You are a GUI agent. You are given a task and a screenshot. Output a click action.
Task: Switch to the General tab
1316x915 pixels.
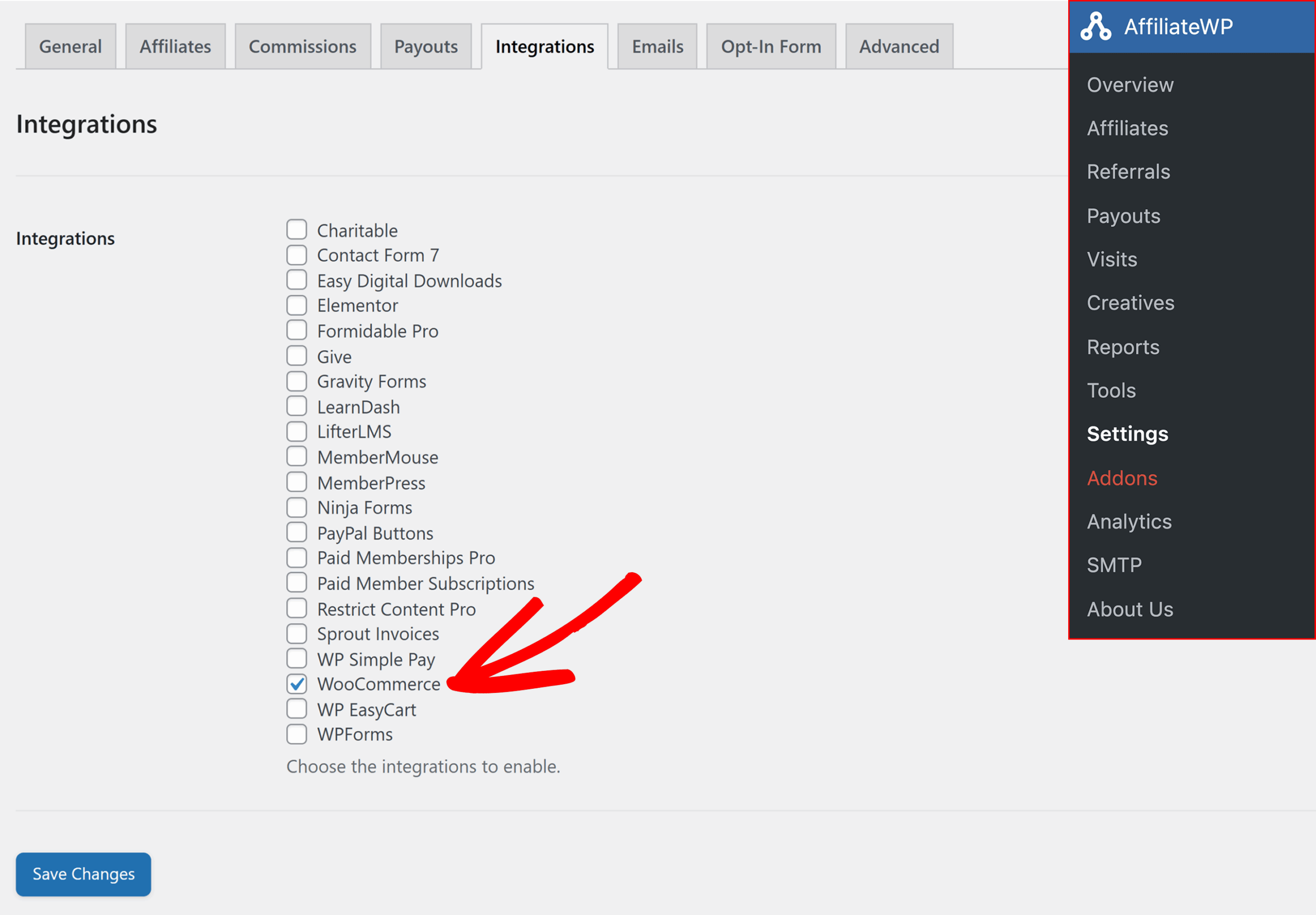[70, 46]
